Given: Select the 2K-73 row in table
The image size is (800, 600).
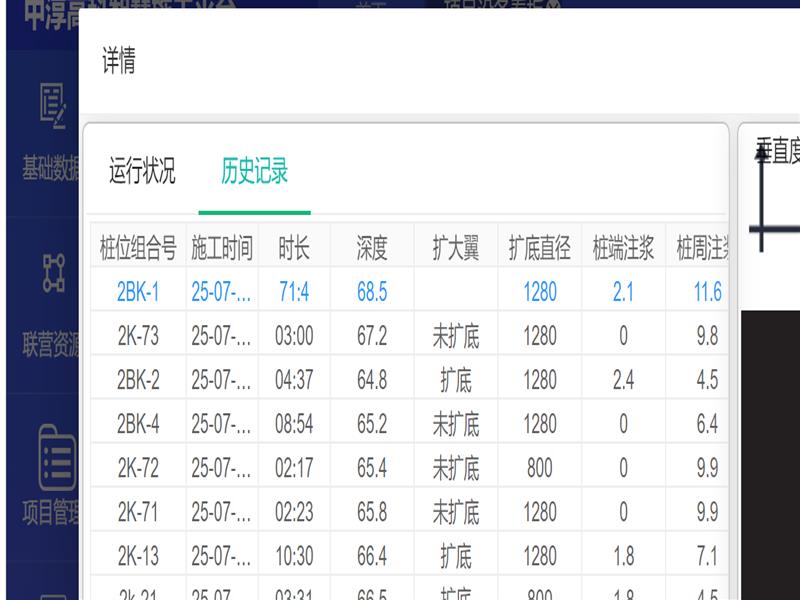Looking at the screenshot, I should 138,336.
